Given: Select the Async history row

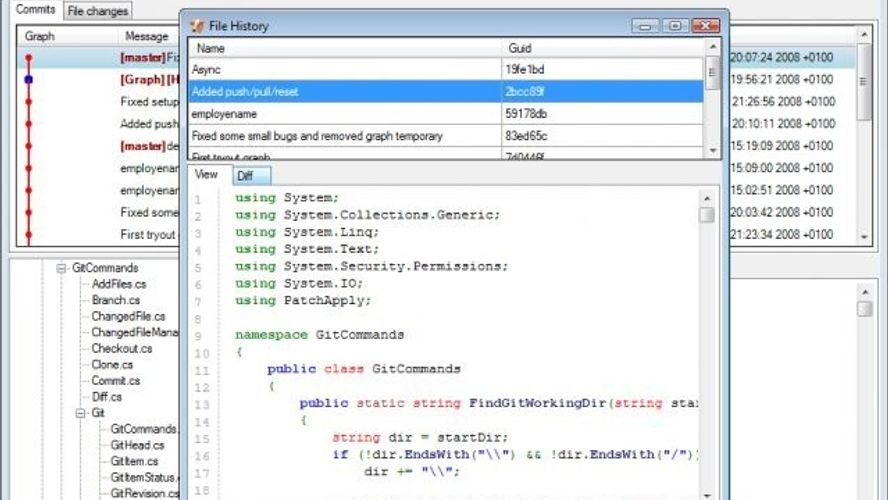Looking at the screenshot, I should coord(446,70).
